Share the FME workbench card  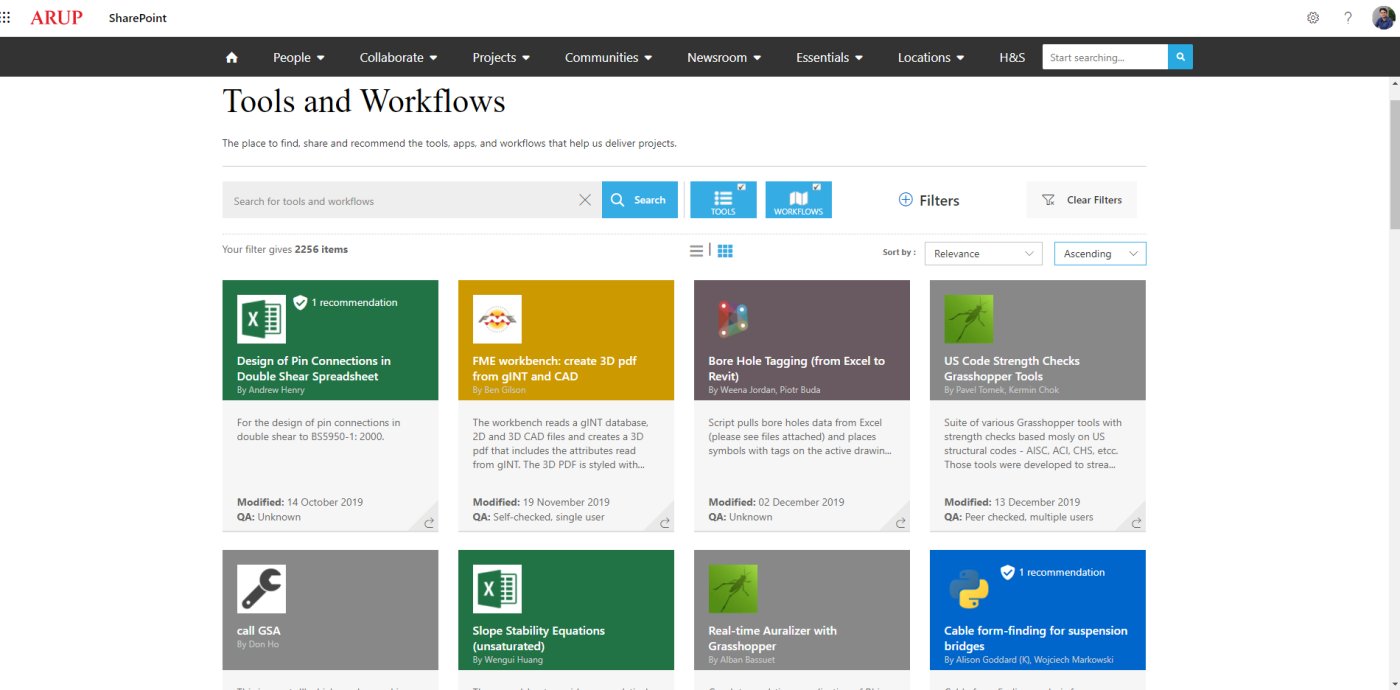tap(665, 522)
